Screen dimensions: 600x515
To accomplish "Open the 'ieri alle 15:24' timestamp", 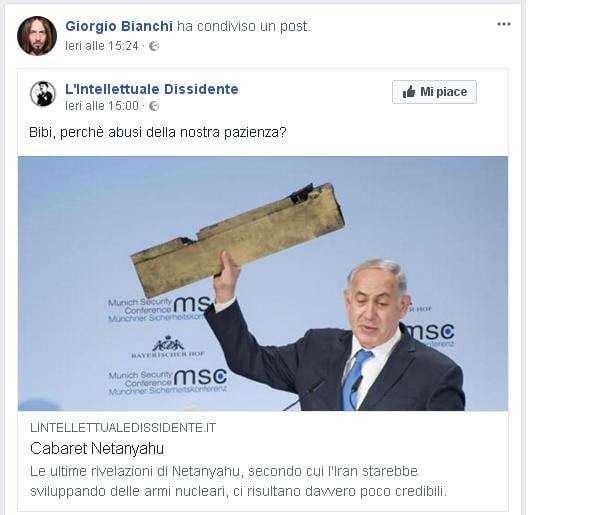I will (102, 46).
